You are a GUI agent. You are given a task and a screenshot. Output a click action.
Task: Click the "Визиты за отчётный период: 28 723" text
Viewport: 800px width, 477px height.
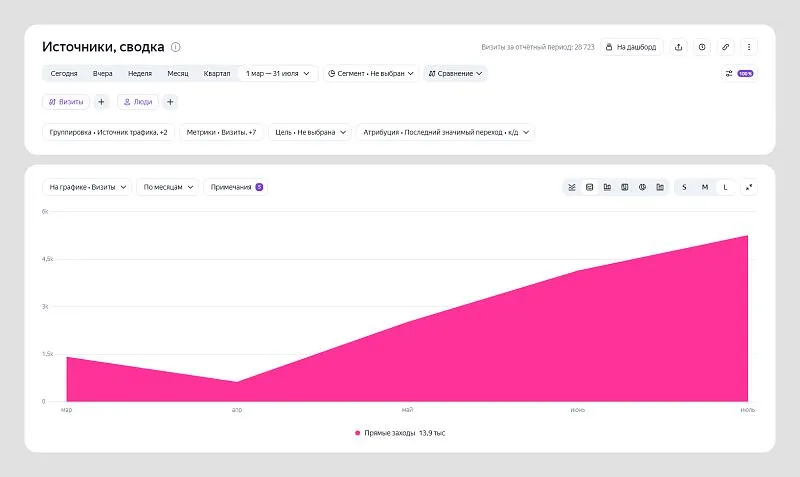[x=538, y=47]
